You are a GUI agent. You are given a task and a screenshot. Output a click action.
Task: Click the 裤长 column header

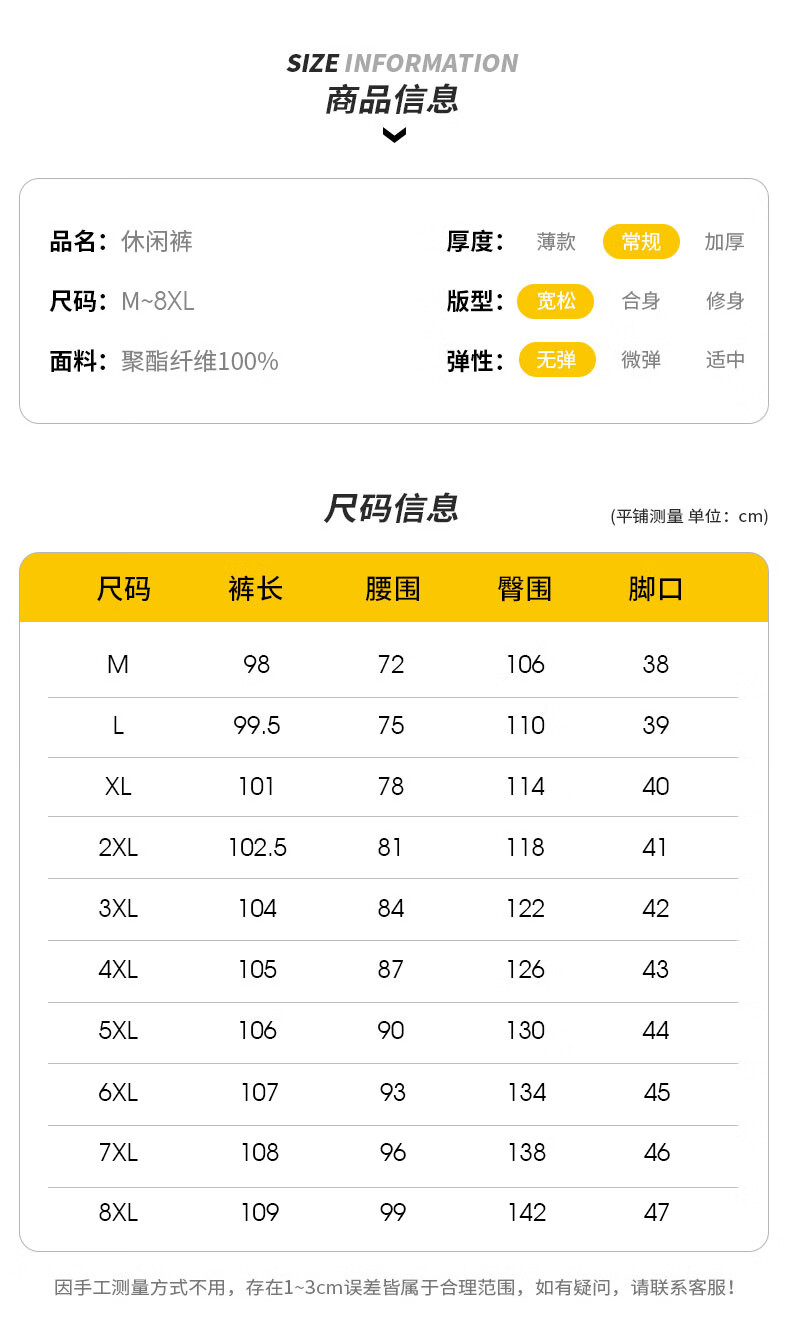(255, 589)
